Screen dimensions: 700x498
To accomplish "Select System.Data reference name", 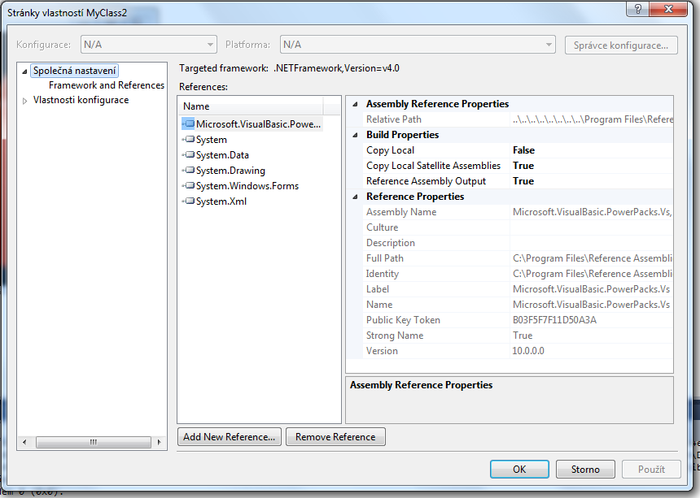I will pos(222,155).
